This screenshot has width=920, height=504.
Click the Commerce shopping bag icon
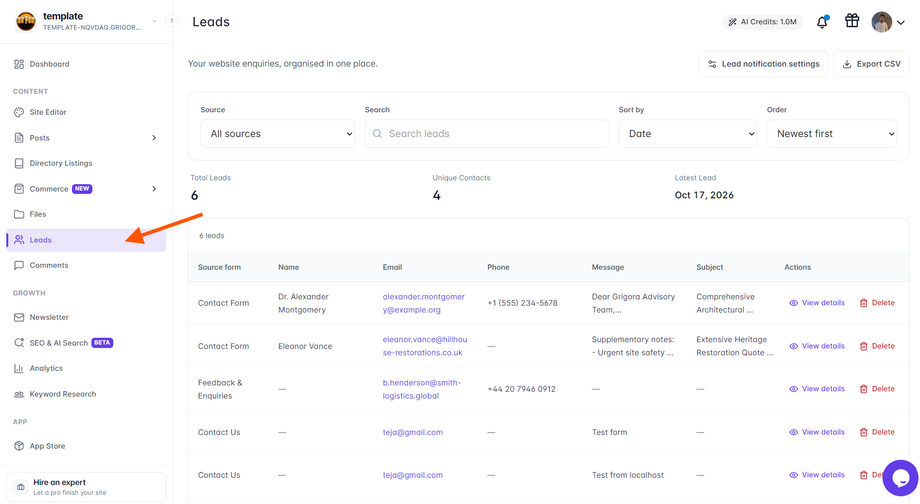tap(19, 189)
